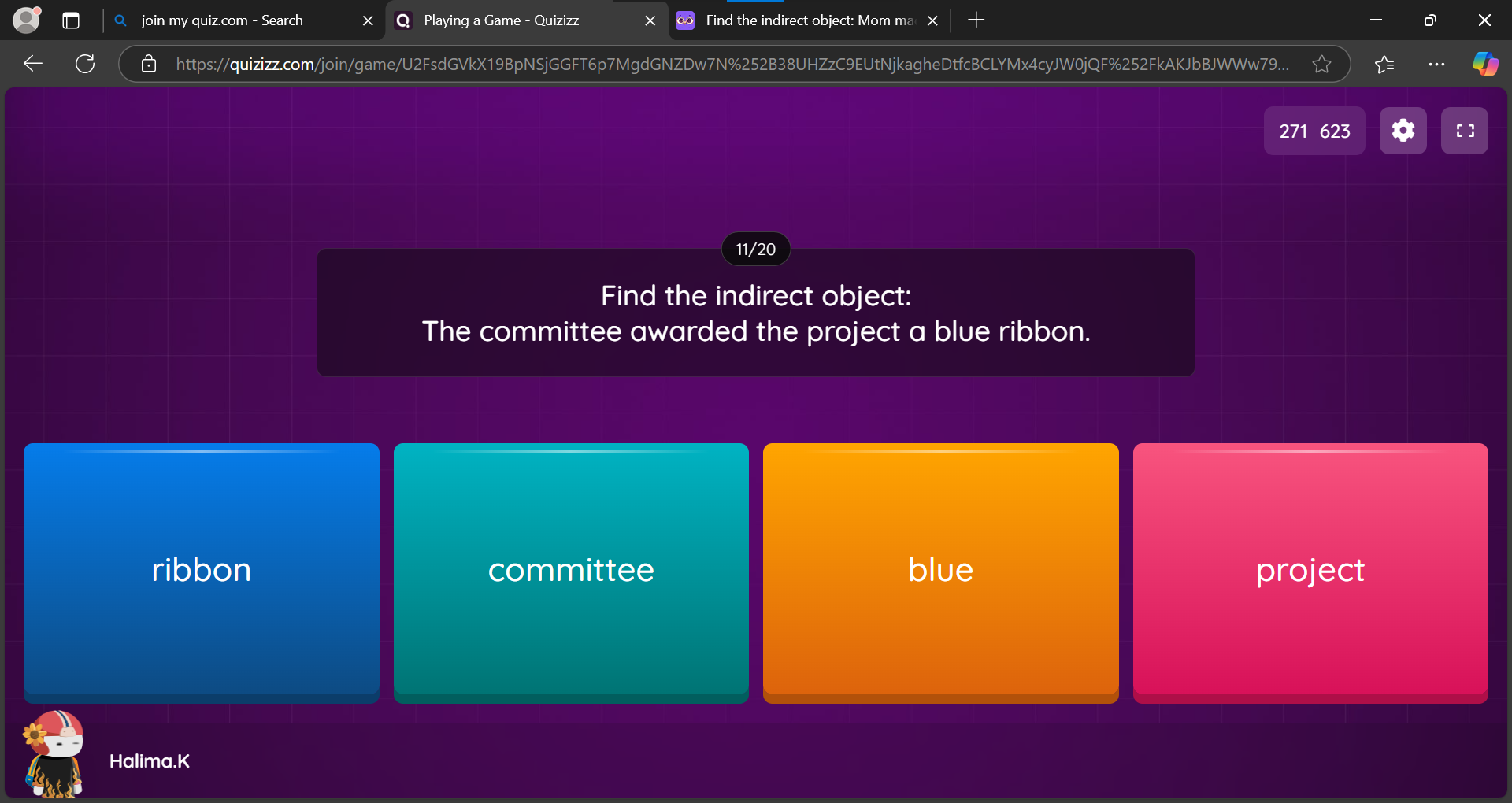Open the Copilot sidebar
This screenshot has width=1512, height=803.
click(x=1485, y=64)
